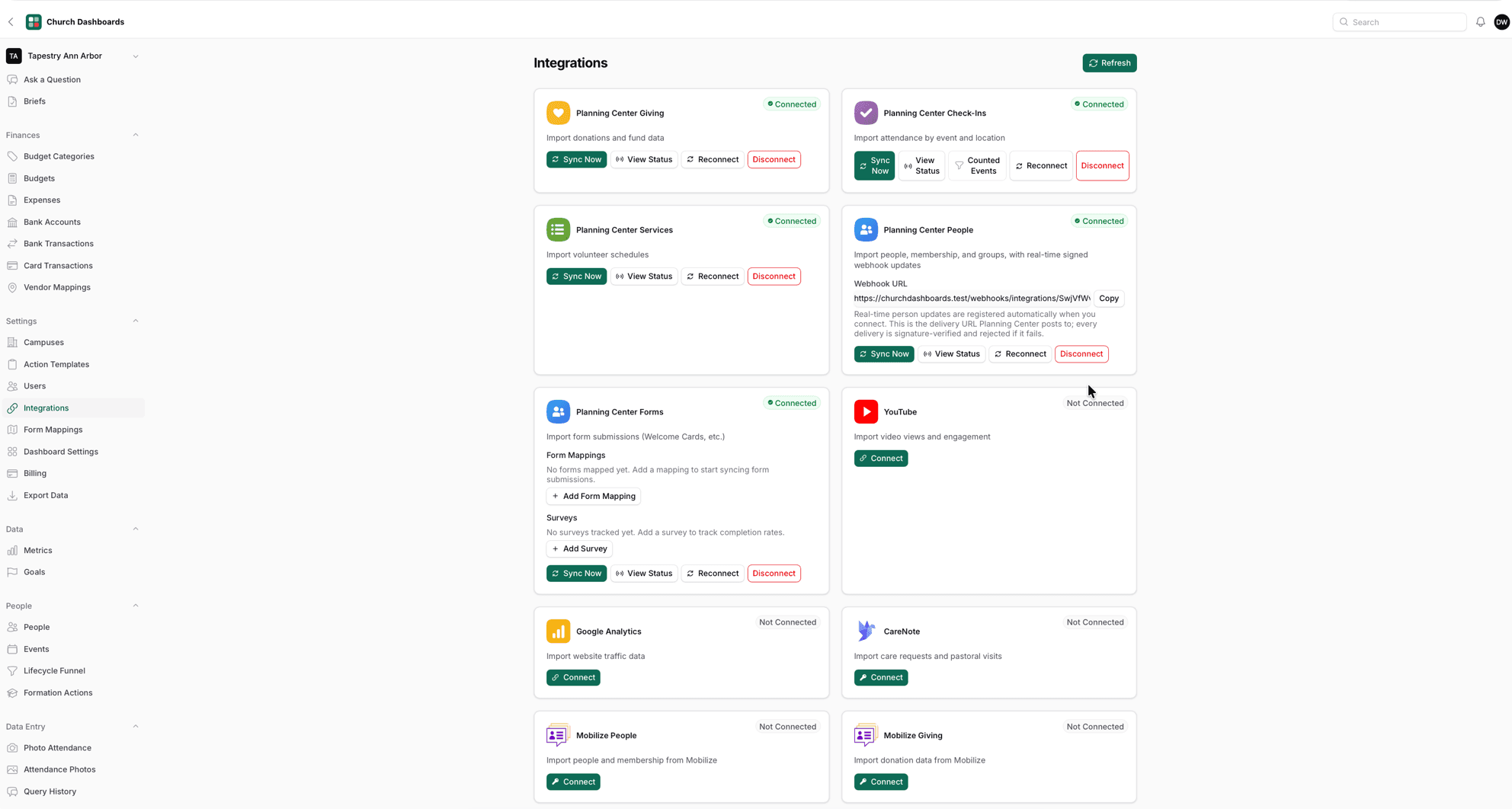
Task: Open Counted Events for Check-Ins
Action: [977, 166]
